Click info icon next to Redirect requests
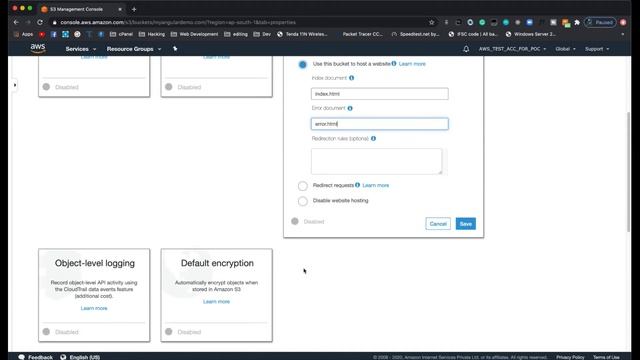The image size is (640, 360). tap(358, 185)
